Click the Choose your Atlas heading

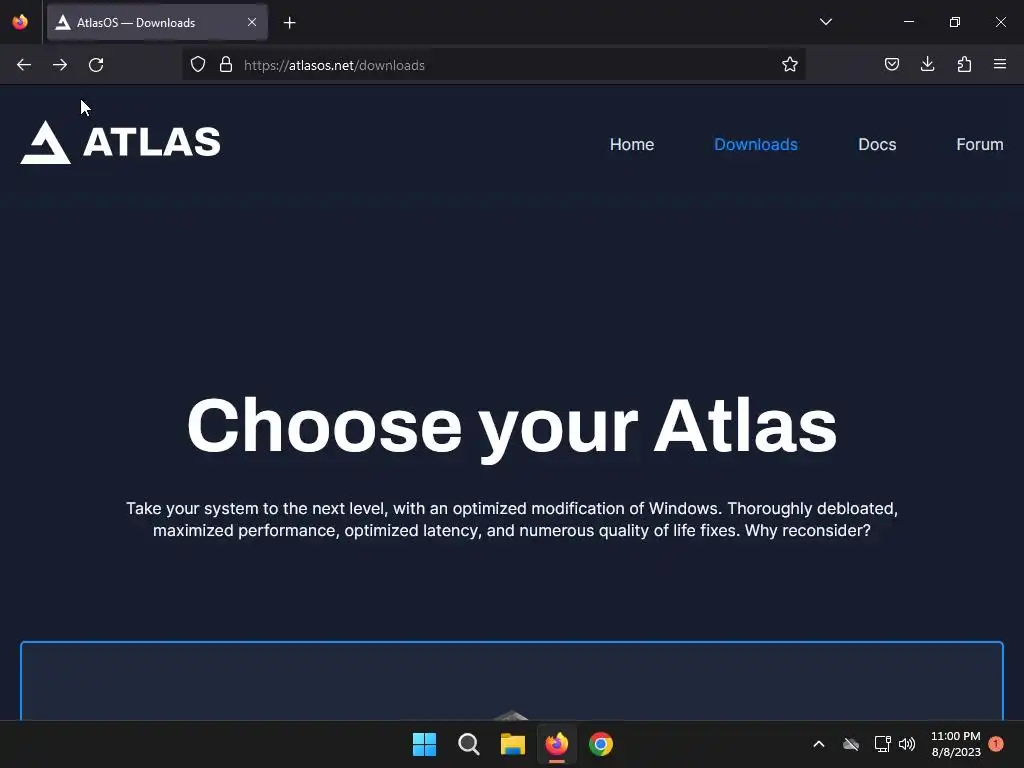pyautogui.click(x=512, y=428)
